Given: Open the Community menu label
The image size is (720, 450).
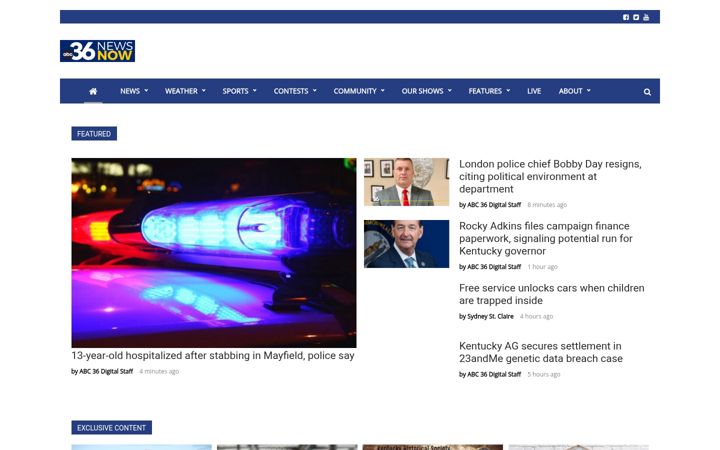Looking at the screenshot, I should pyautogui.click(x=355, y=91).
